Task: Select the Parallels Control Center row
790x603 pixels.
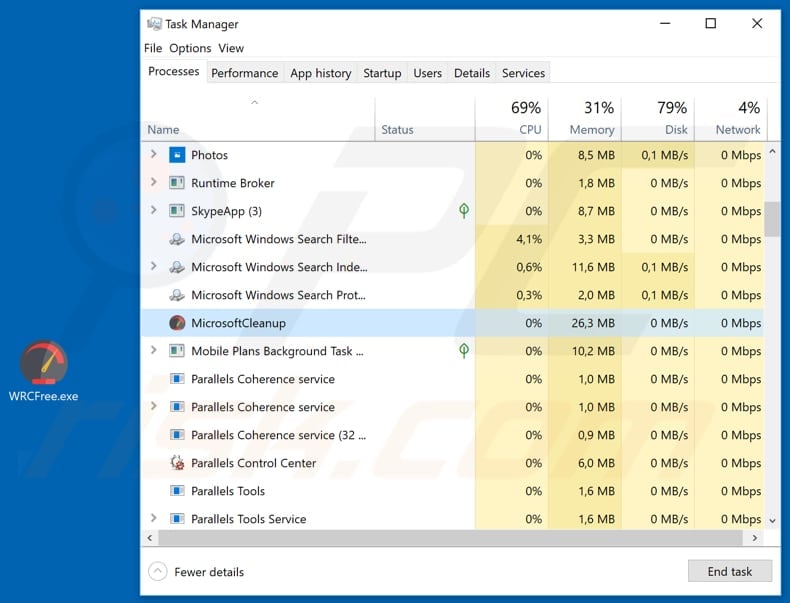Action: (452, 463)
